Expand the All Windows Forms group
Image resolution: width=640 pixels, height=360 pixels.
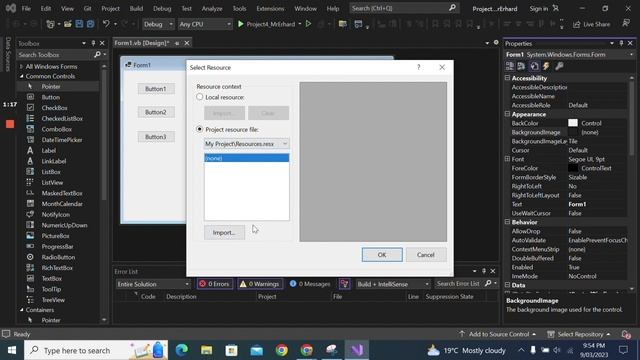[22, 66]
